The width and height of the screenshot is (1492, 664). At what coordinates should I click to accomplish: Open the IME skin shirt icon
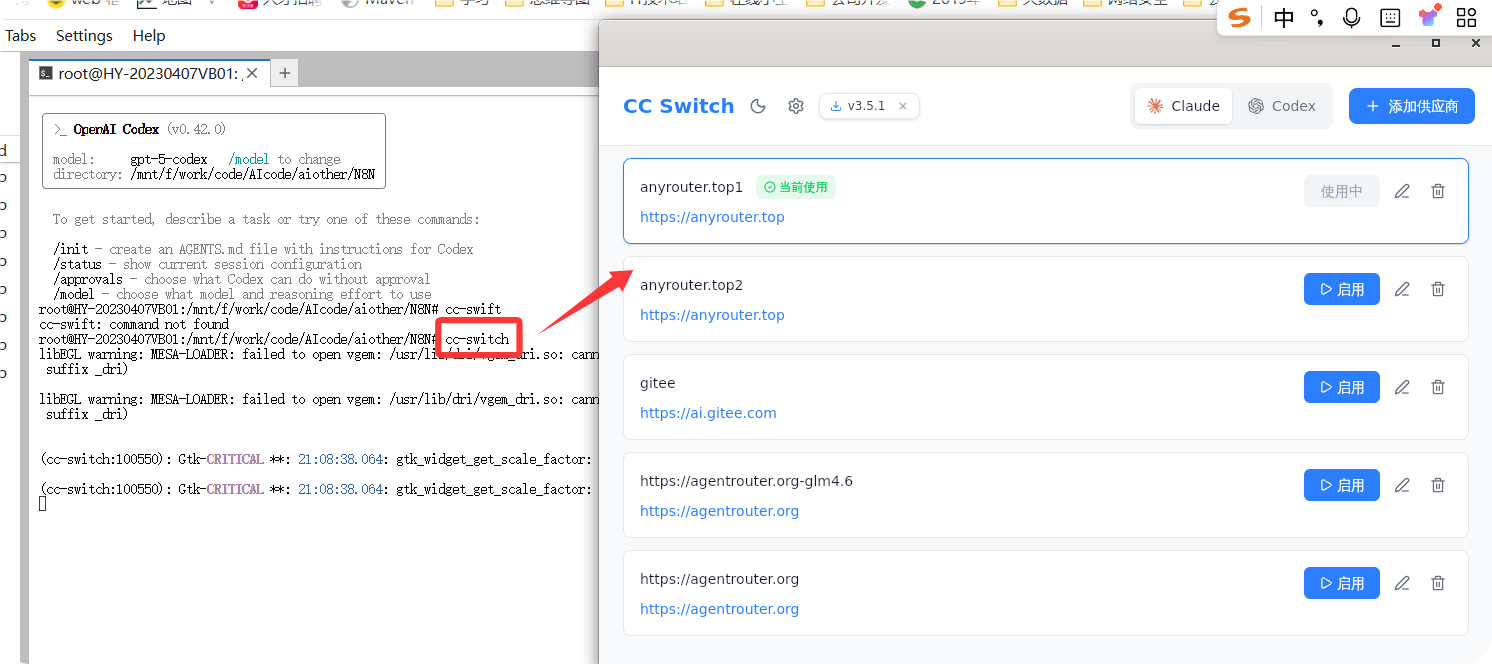point(1429,17)
